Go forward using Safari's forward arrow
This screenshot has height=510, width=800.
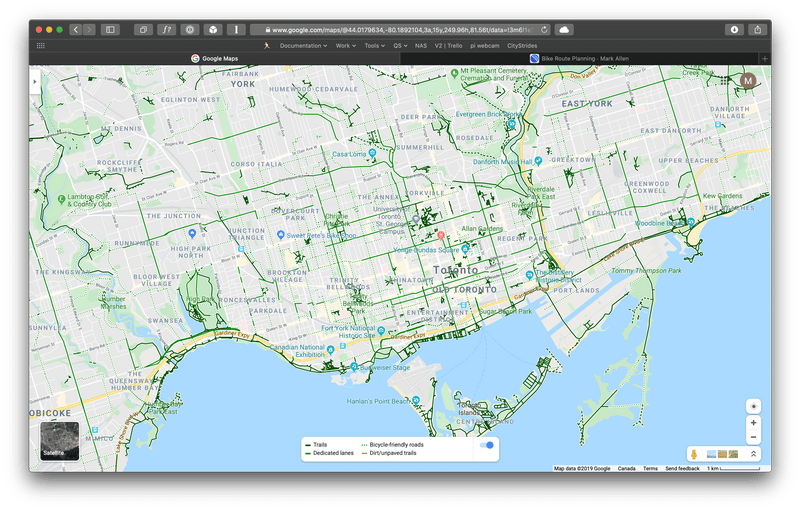[x=89, y=30]
